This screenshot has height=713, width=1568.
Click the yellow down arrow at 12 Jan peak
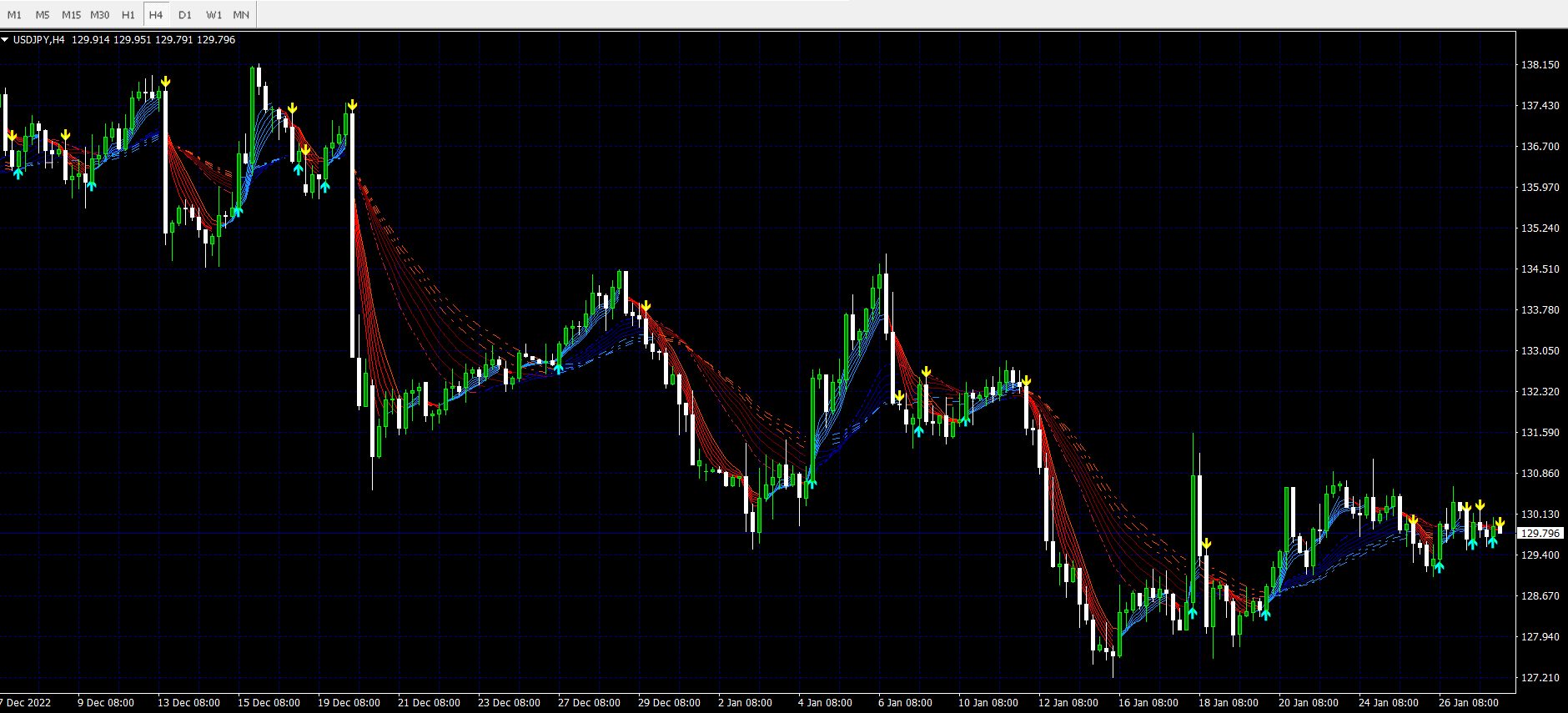coord(1026,381)
